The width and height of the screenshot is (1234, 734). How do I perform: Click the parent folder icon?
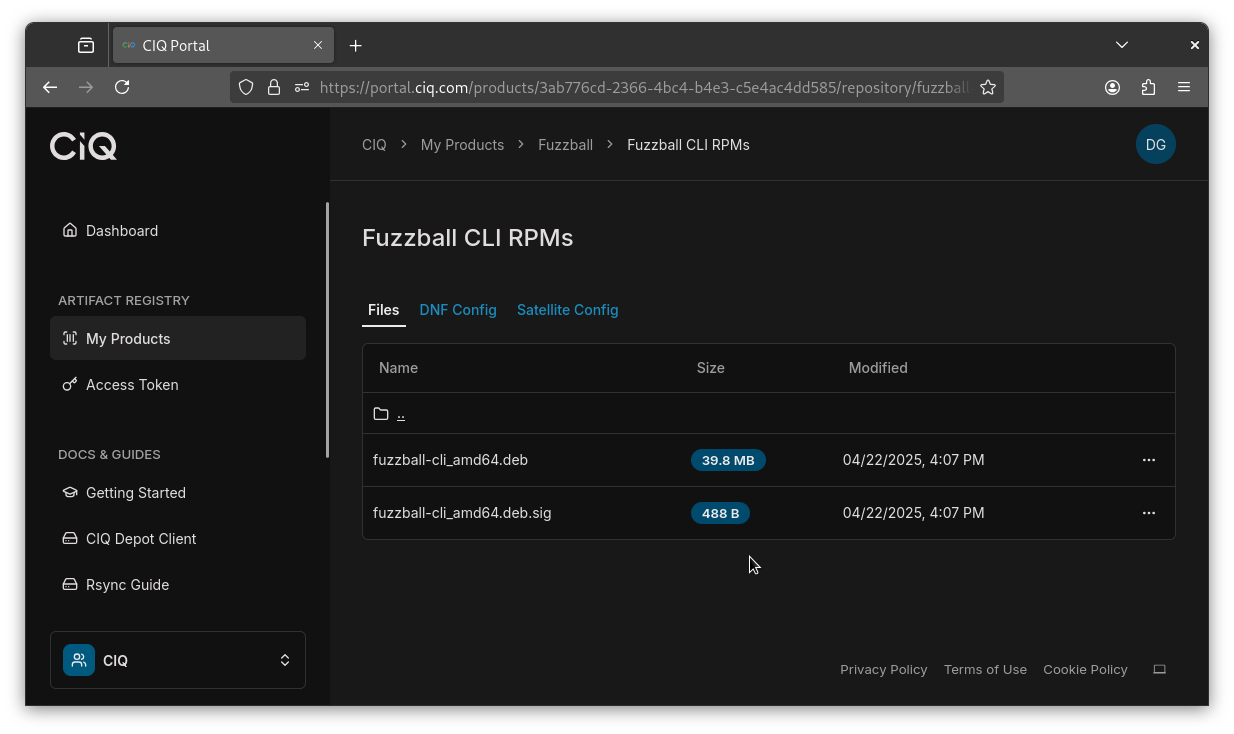point(381,414)
